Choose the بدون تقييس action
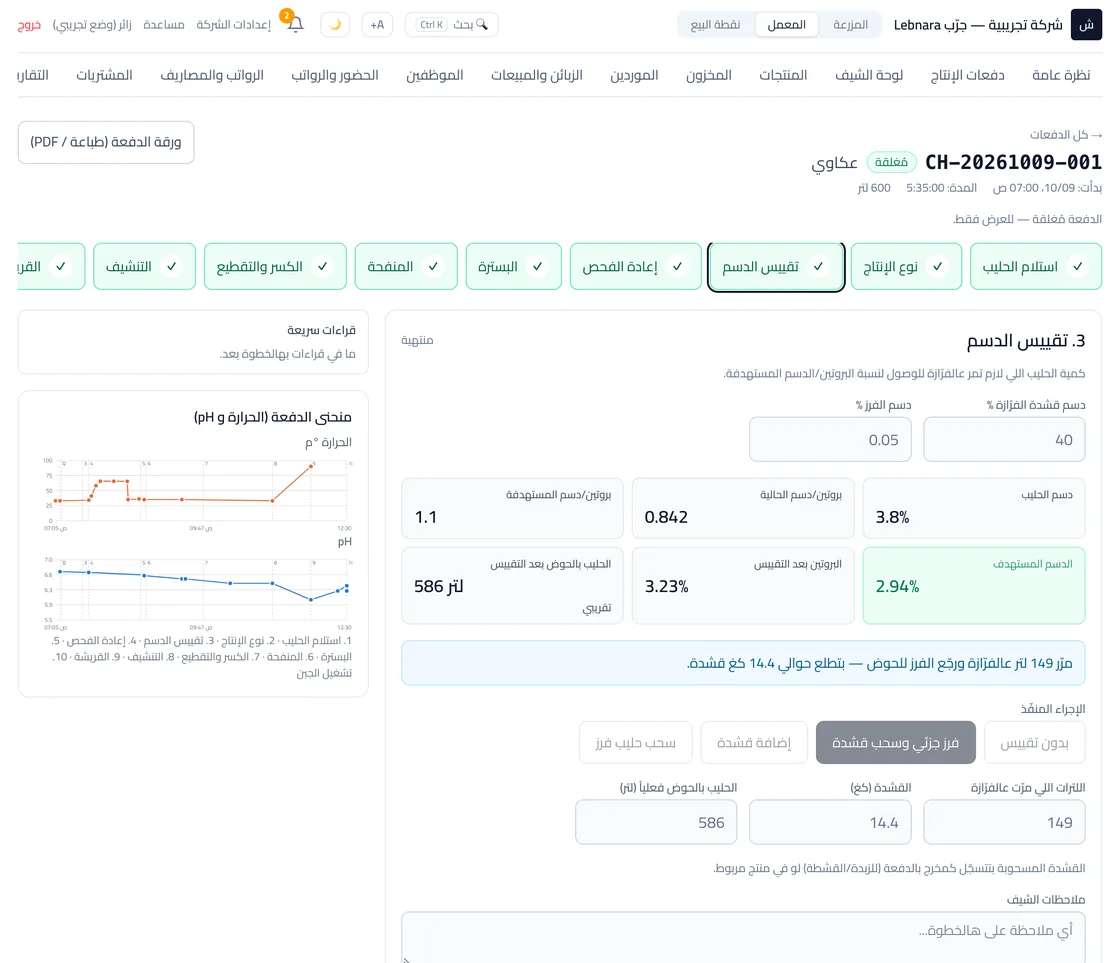Screen dimensions: 1120x963 [x=1034, y=743]
